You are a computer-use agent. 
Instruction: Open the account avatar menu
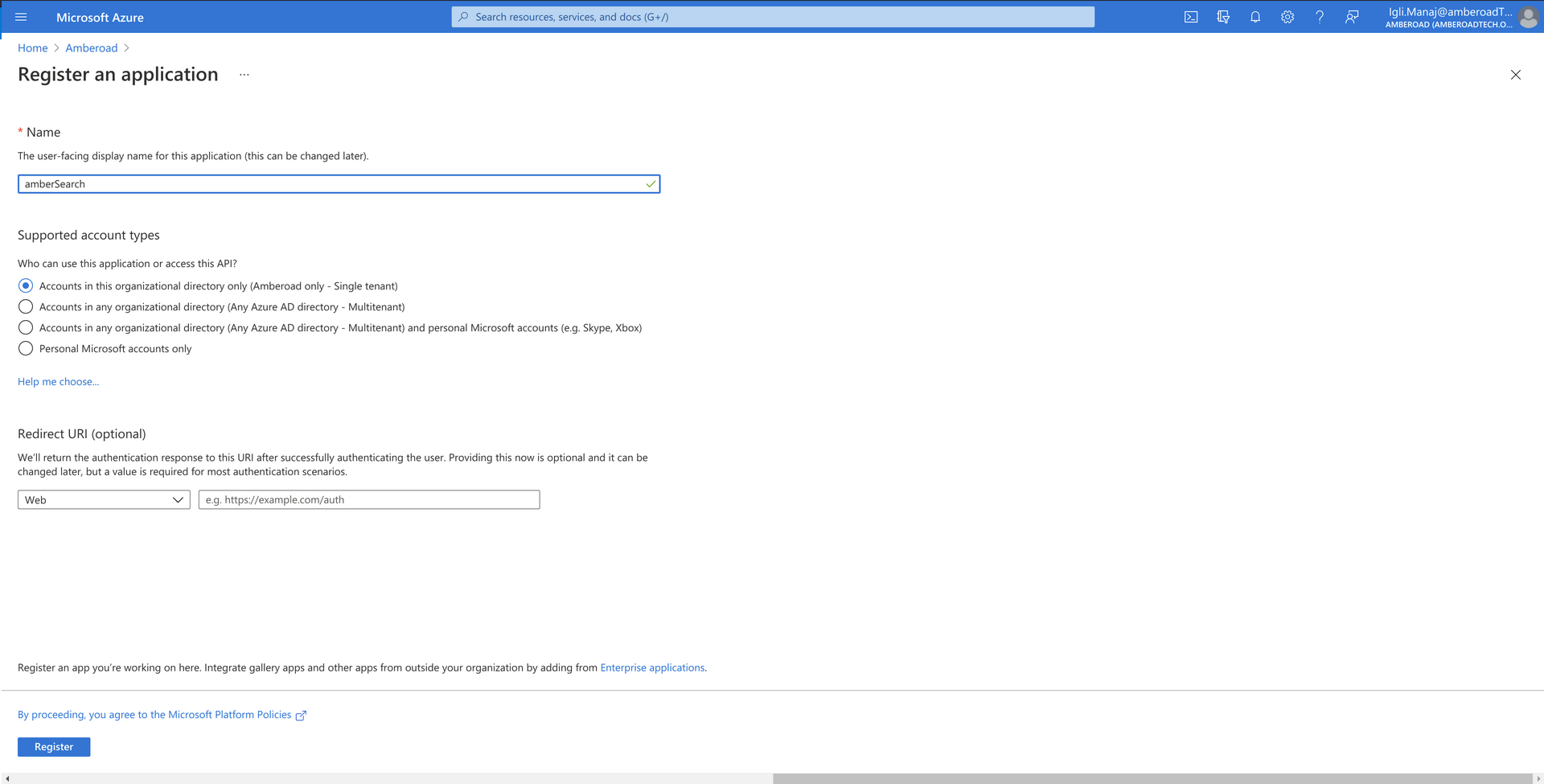click(x=1528, y=17)
